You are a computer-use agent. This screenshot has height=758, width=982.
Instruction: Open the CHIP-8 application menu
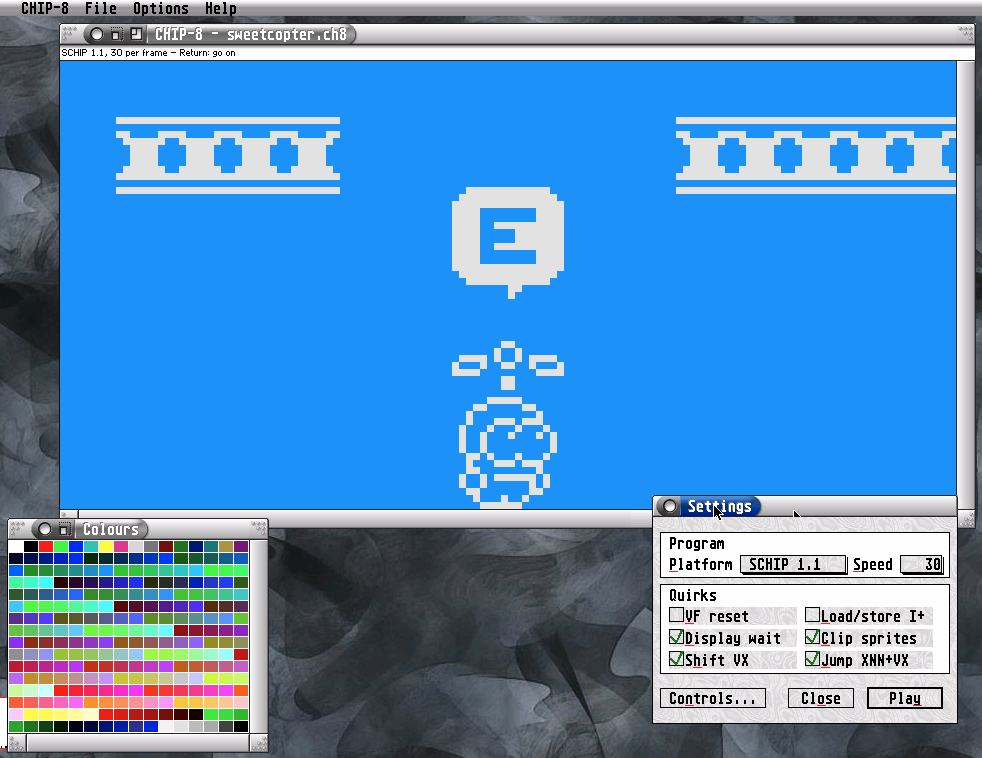click(x=44, y=8)
